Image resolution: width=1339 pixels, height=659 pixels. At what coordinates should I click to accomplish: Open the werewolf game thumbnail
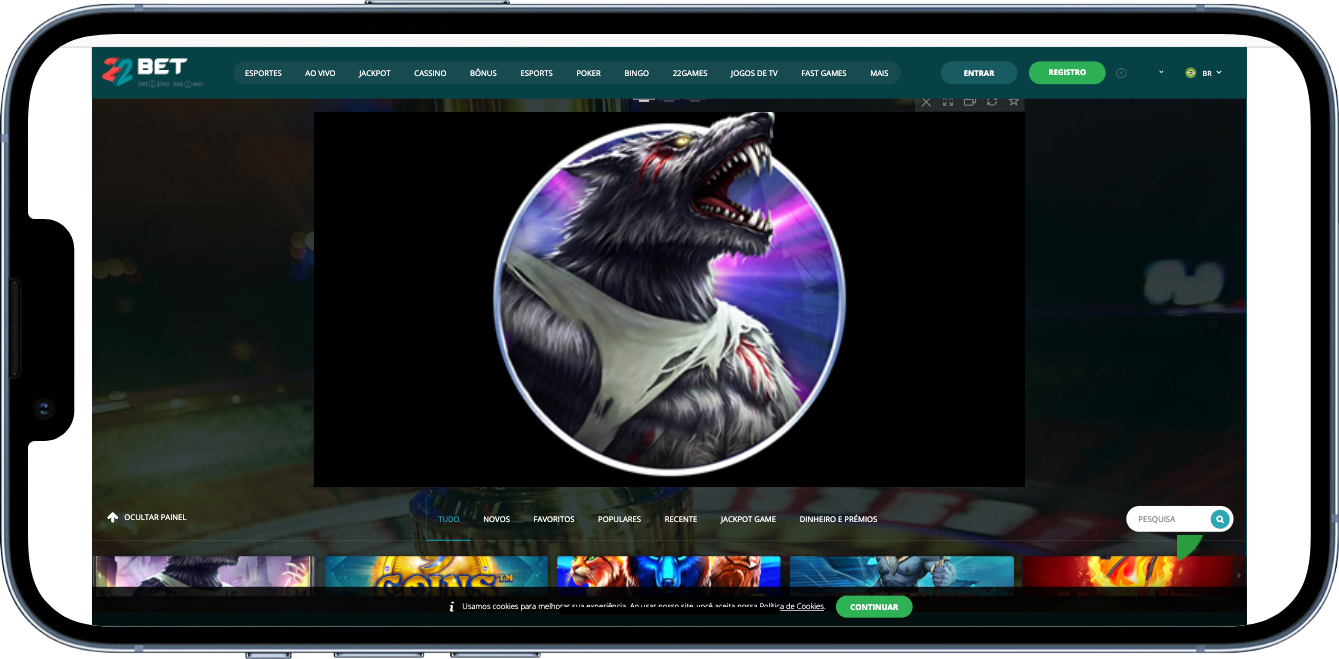pyautogui.click(x=205, y=576)
